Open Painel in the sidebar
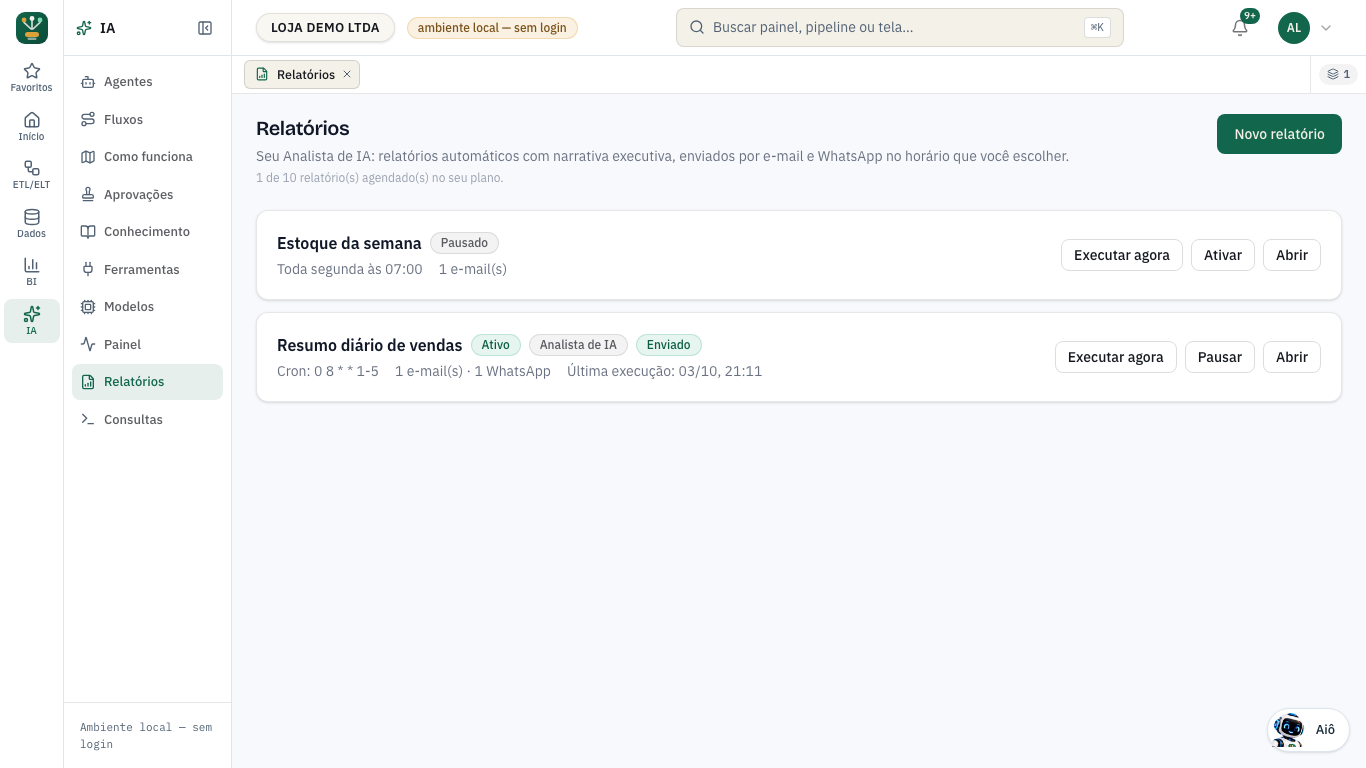 click(x=148, y=344)
